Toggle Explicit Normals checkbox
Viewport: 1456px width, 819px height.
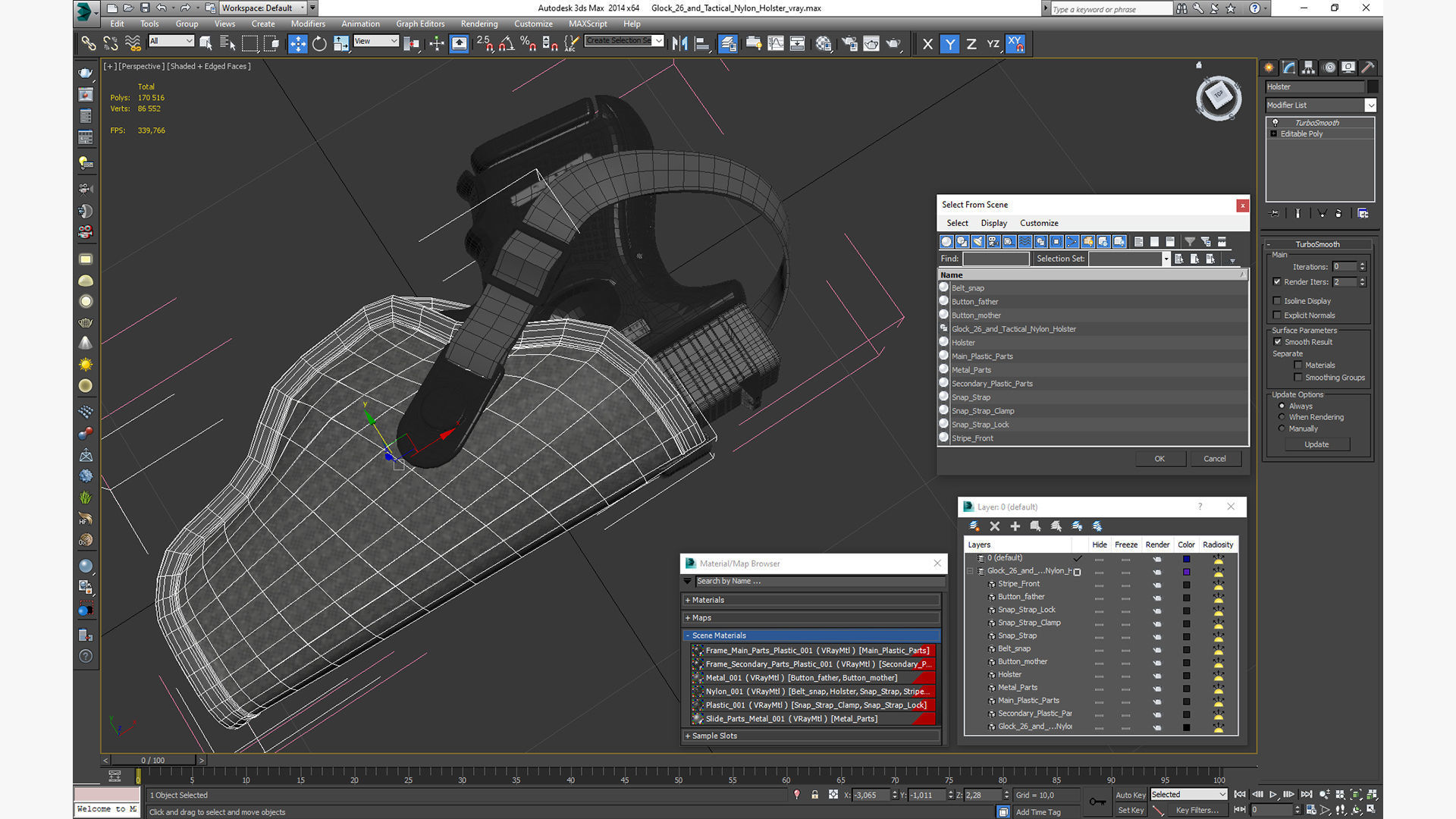pos(1277,315)
